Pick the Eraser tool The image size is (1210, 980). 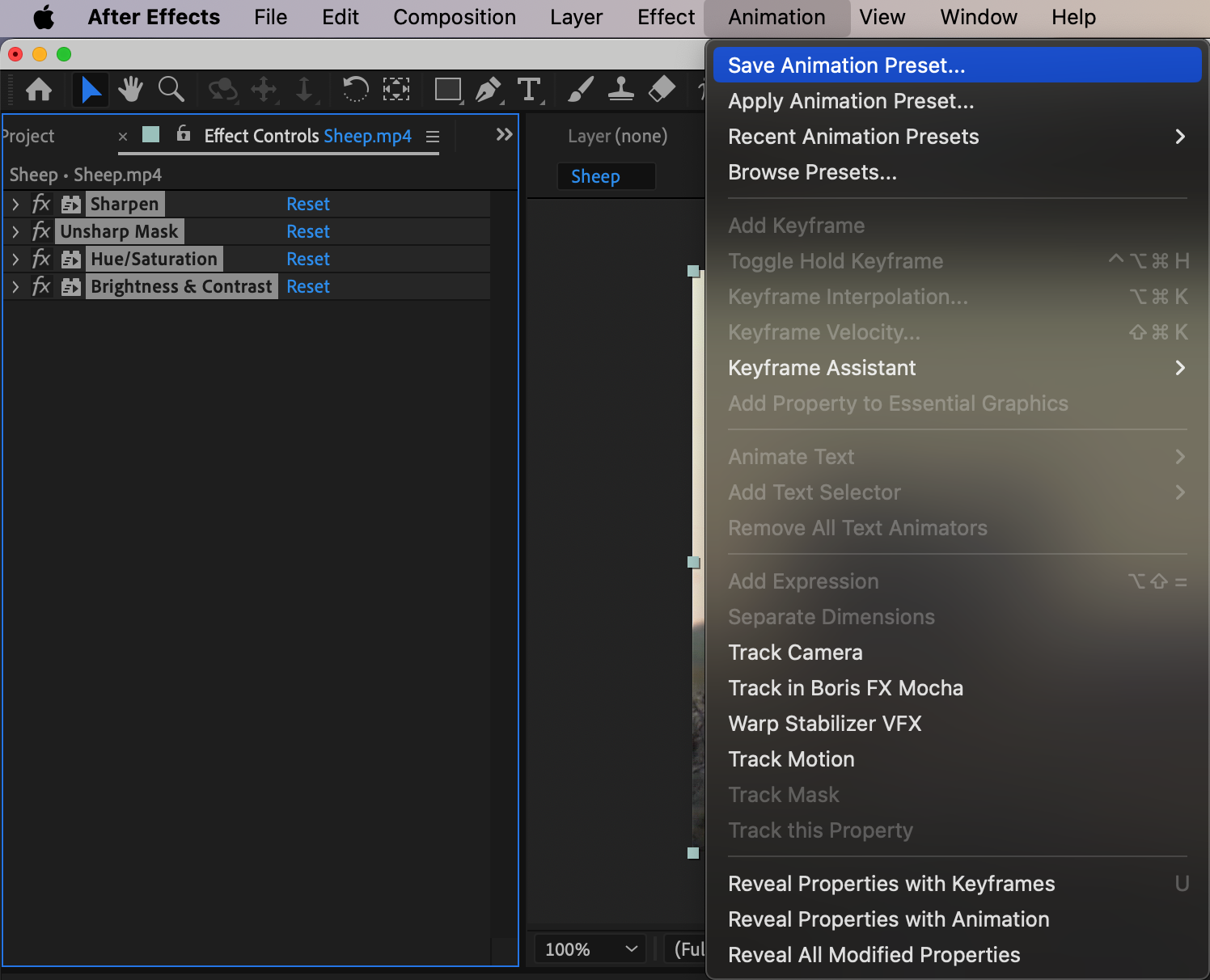[x=662, y=89]
